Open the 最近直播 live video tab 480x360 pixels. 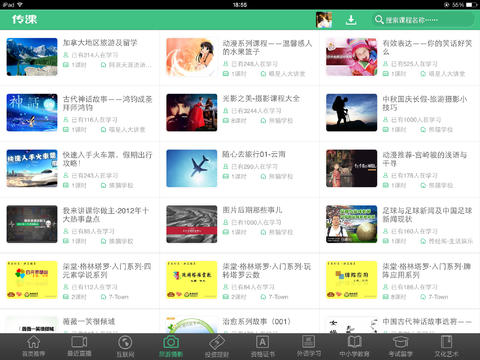click(x=79, y=347)
